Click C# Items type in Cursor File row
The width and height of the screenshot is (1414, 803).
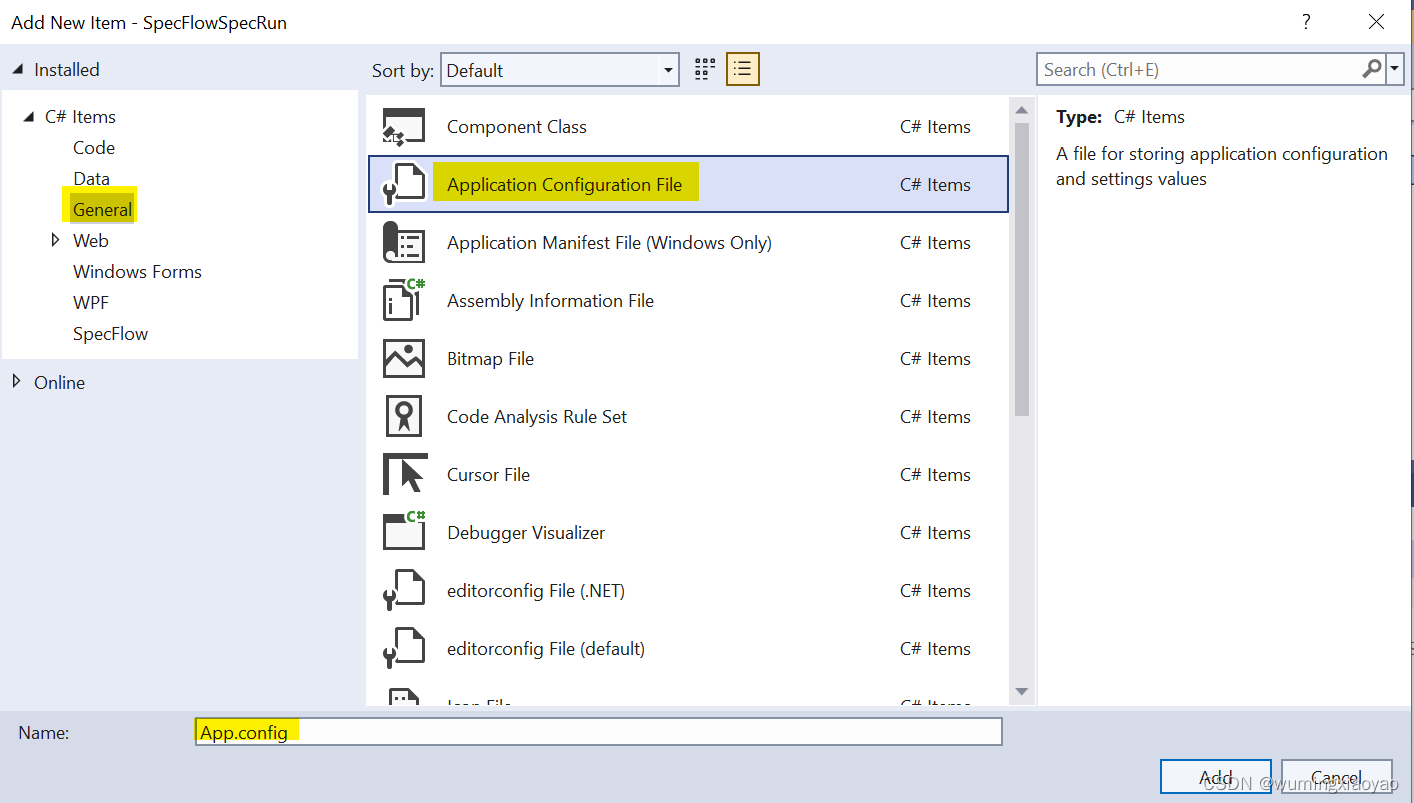[x=935, y=475]
